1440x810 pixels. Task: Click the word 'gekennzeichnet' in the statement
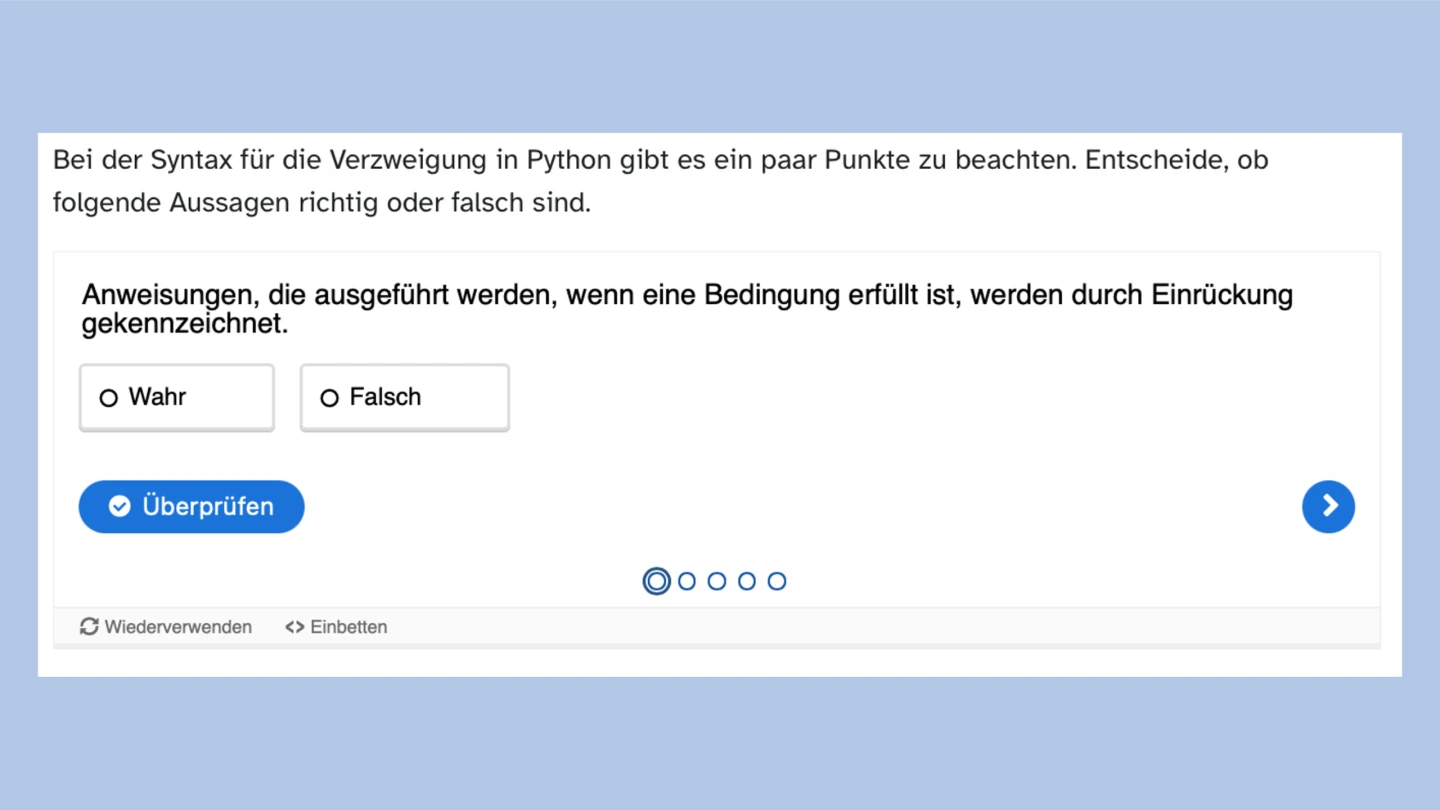[x=183, y=324]
